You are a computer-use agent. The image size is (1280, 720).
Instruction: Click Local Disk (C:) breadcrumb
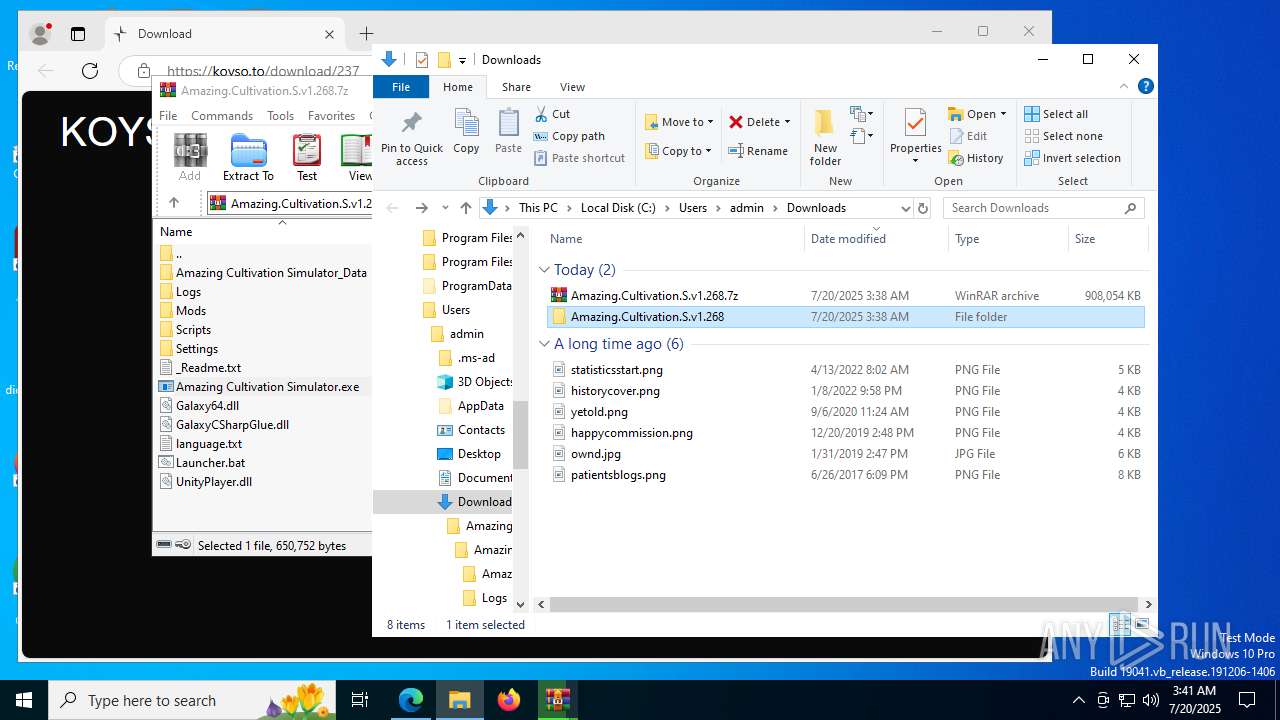click(x=618, y=208)
